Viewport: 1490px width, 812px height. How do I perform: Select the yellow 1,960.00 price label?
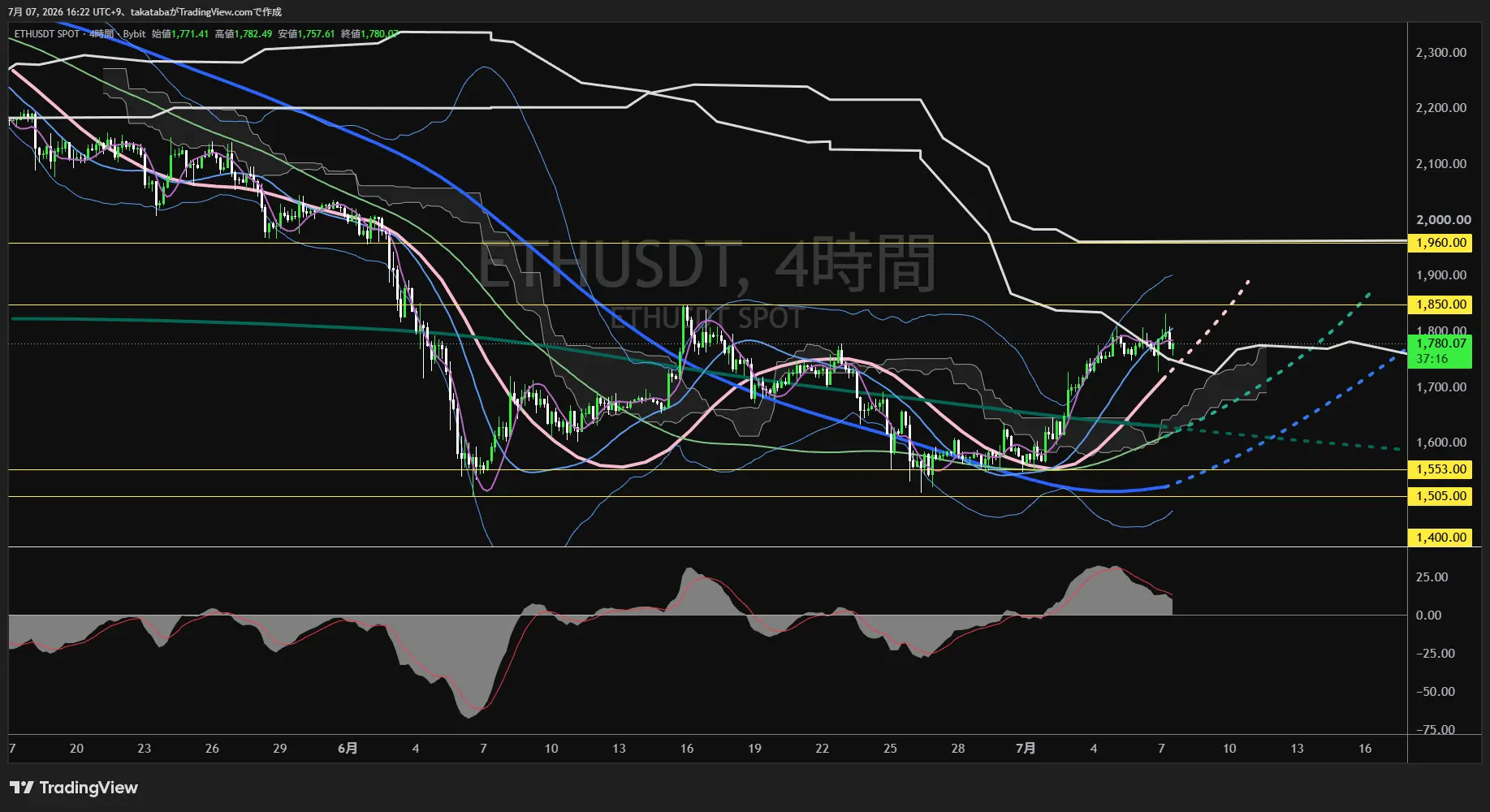(x=1440, y=243)
